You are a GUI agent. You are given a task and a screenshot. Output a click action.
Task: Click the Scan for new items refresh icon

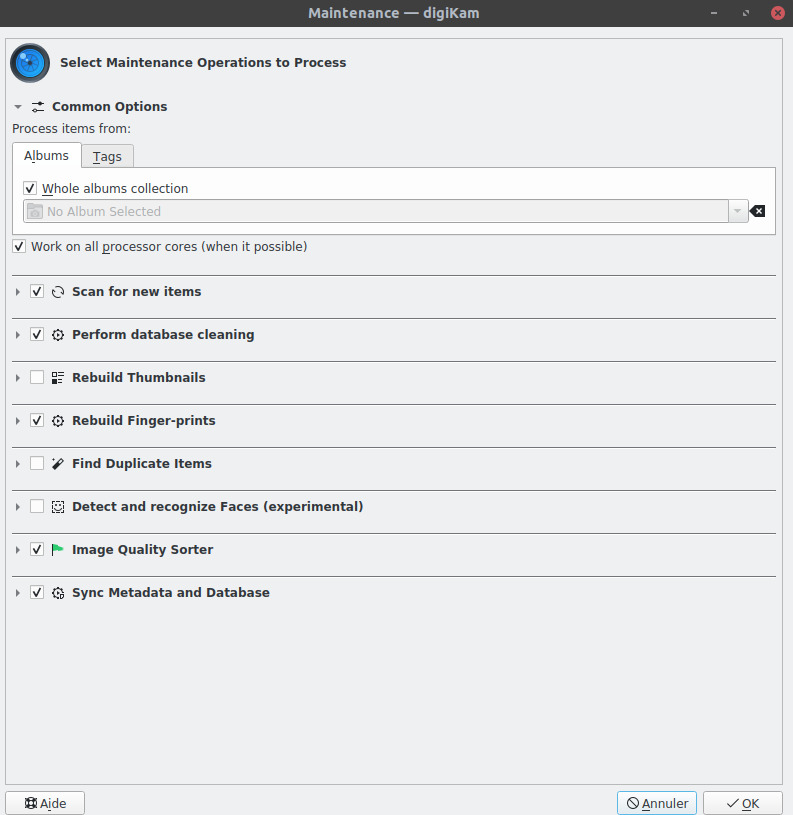58,292
